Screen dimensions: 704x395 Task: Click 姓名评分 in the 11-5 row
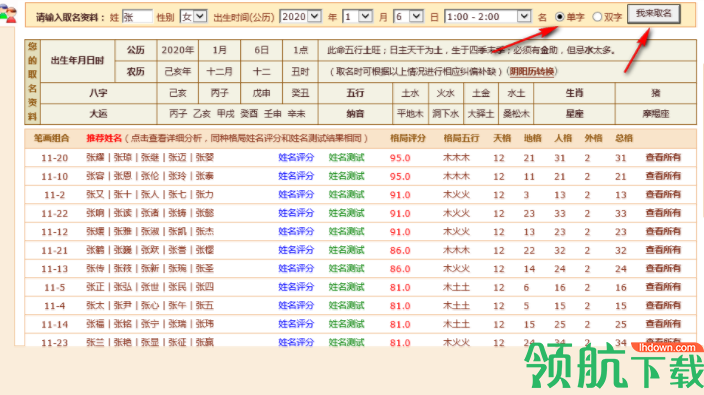click(296, 287)
